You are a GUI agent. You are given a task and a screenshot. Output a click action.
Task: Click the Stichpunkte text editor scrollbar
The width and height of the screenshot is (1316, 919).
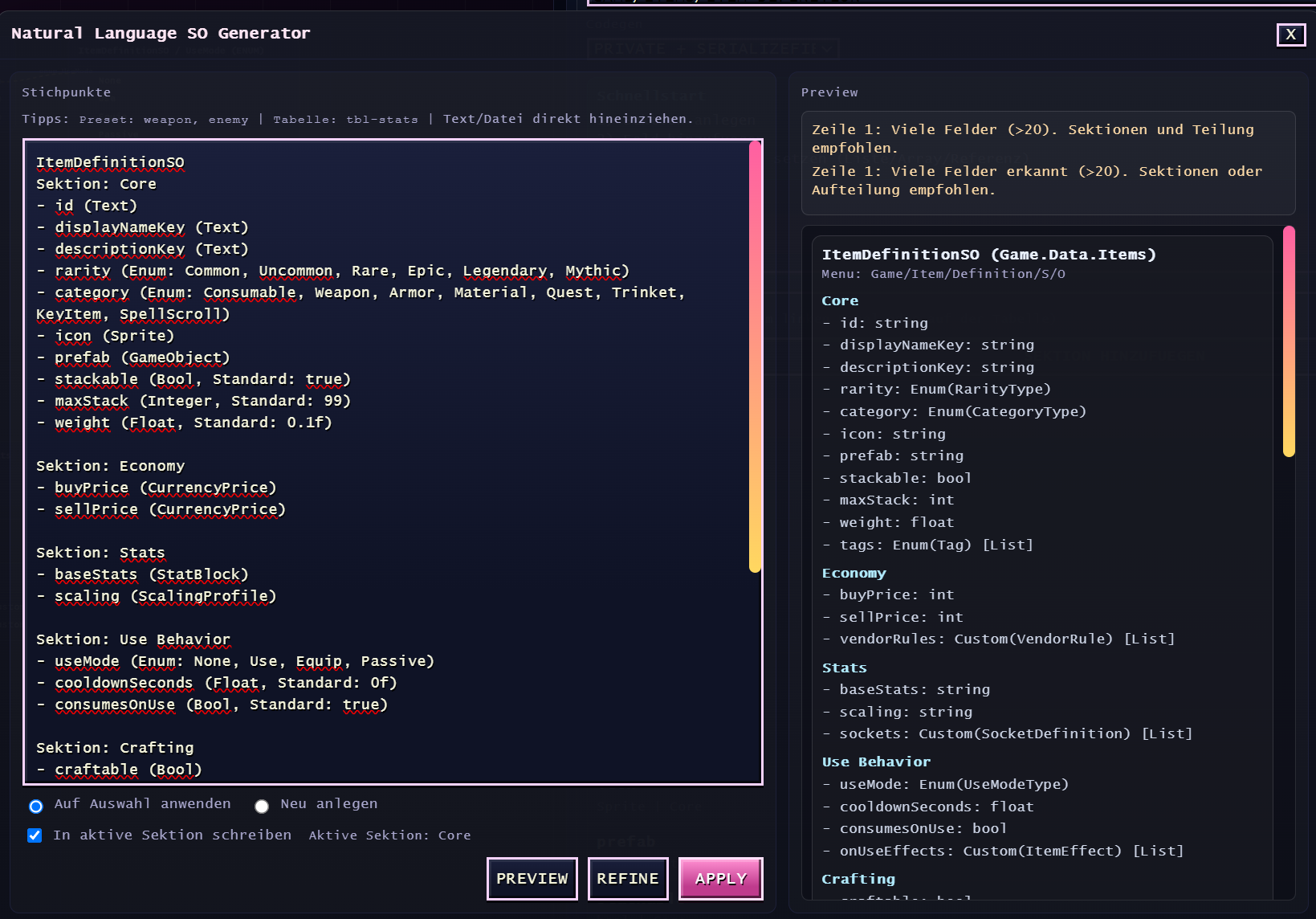pyautogui.click(x=754, y=356)
